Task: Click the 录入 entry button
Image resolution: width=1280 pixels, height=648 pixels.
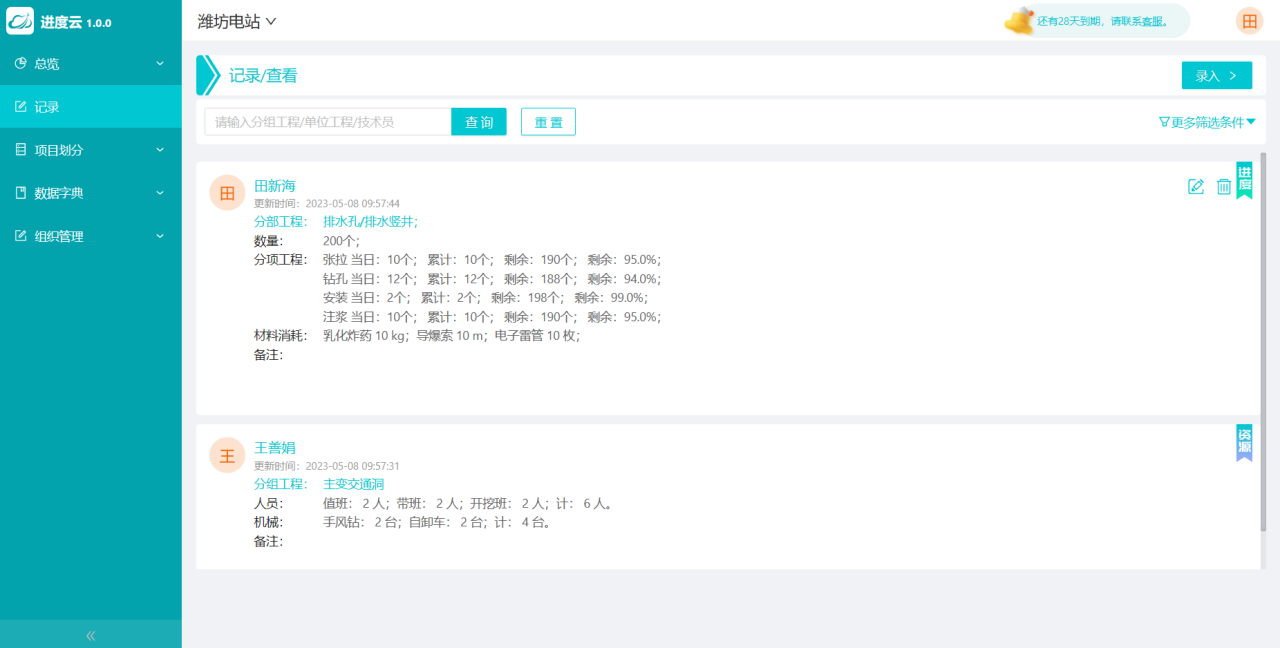Action: coord(1216,76)
